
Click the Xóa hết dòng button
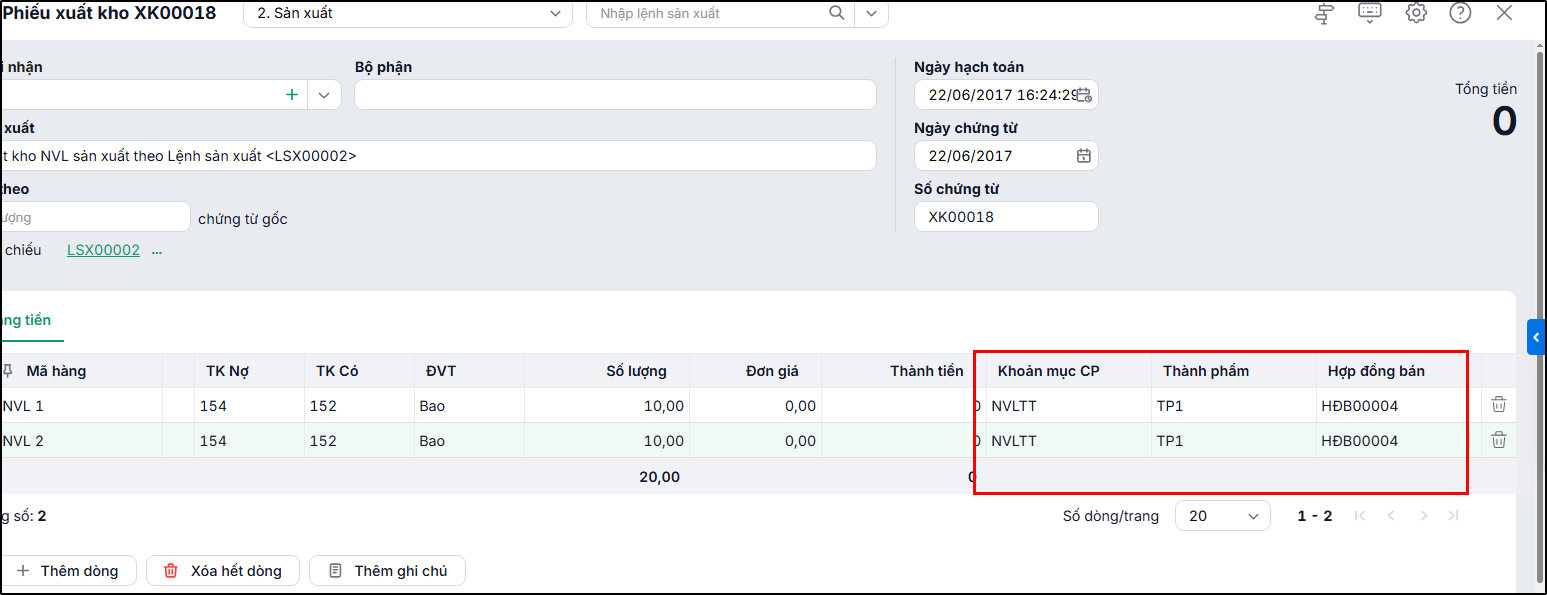pyautogui.click(x=222, y=571)
